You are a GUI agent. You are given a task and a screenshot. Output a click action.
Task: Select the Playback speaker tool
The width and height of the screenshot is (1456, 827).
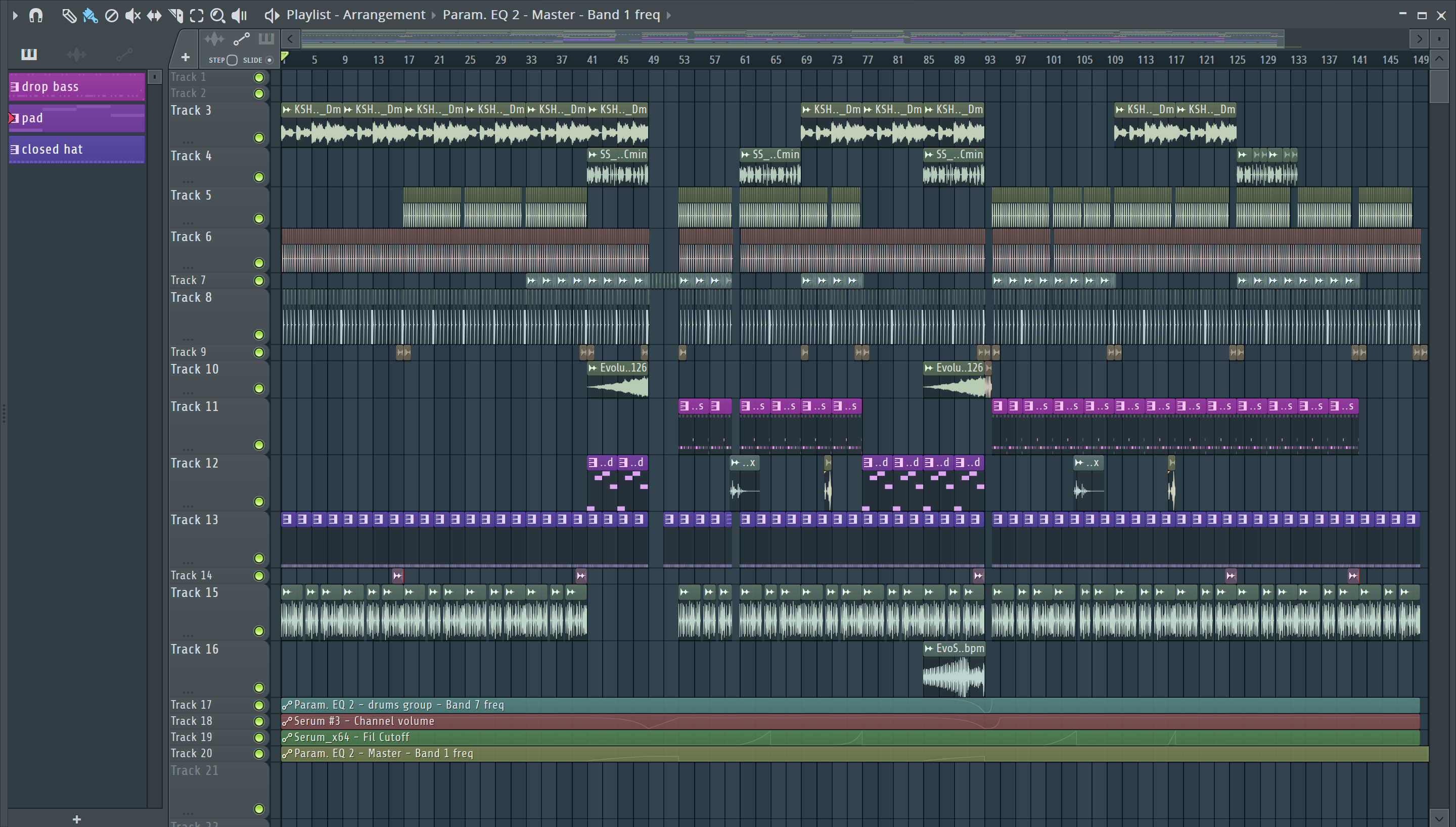pos(239,15)
